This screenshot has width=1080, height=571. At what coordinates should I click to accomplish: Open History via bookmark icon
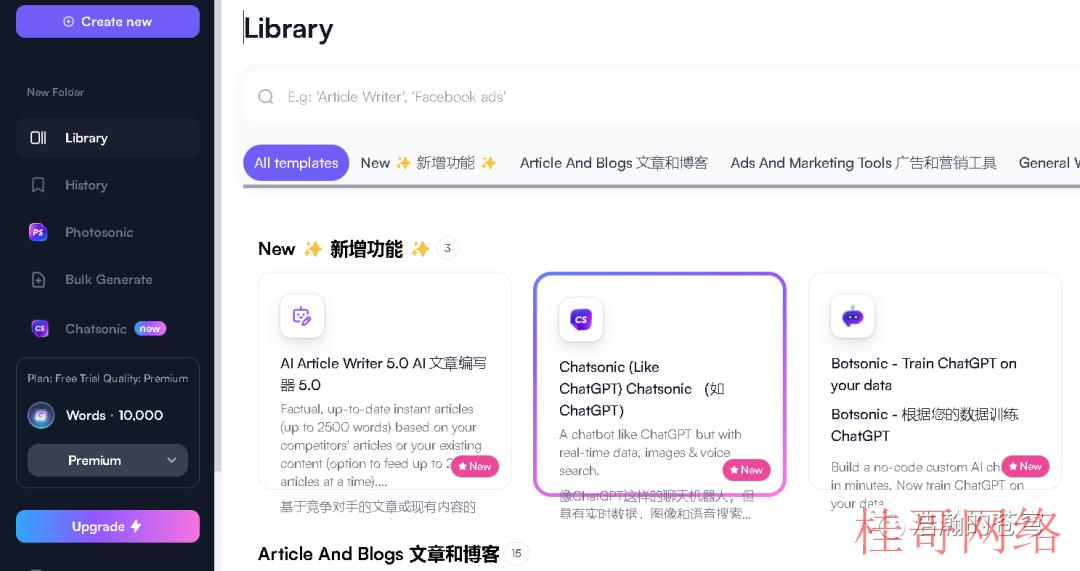(38, 185)
